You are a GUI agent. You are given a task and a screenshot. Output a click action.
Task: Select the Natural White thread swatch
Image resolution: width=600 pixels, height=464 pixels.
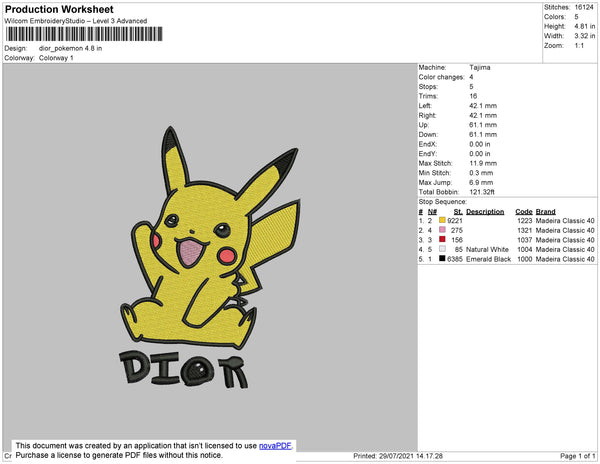pyautogui.click(x=442, y=249)
